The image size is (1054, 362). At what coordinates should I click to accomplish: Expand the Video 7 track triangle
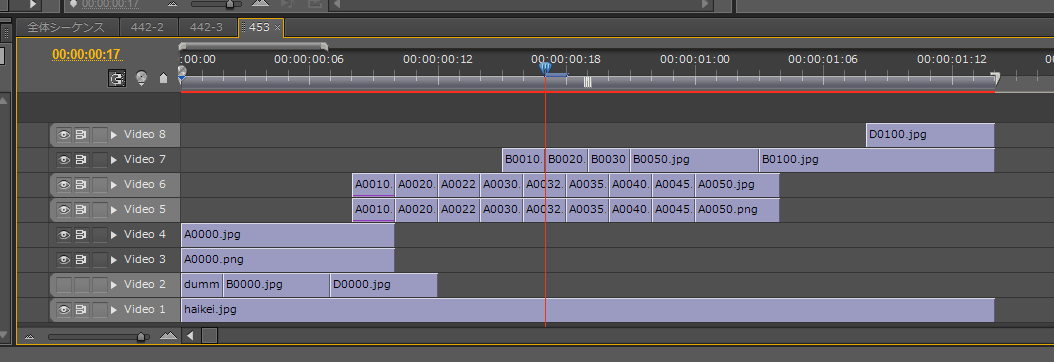pyautogui.click(x=114, y=160)
